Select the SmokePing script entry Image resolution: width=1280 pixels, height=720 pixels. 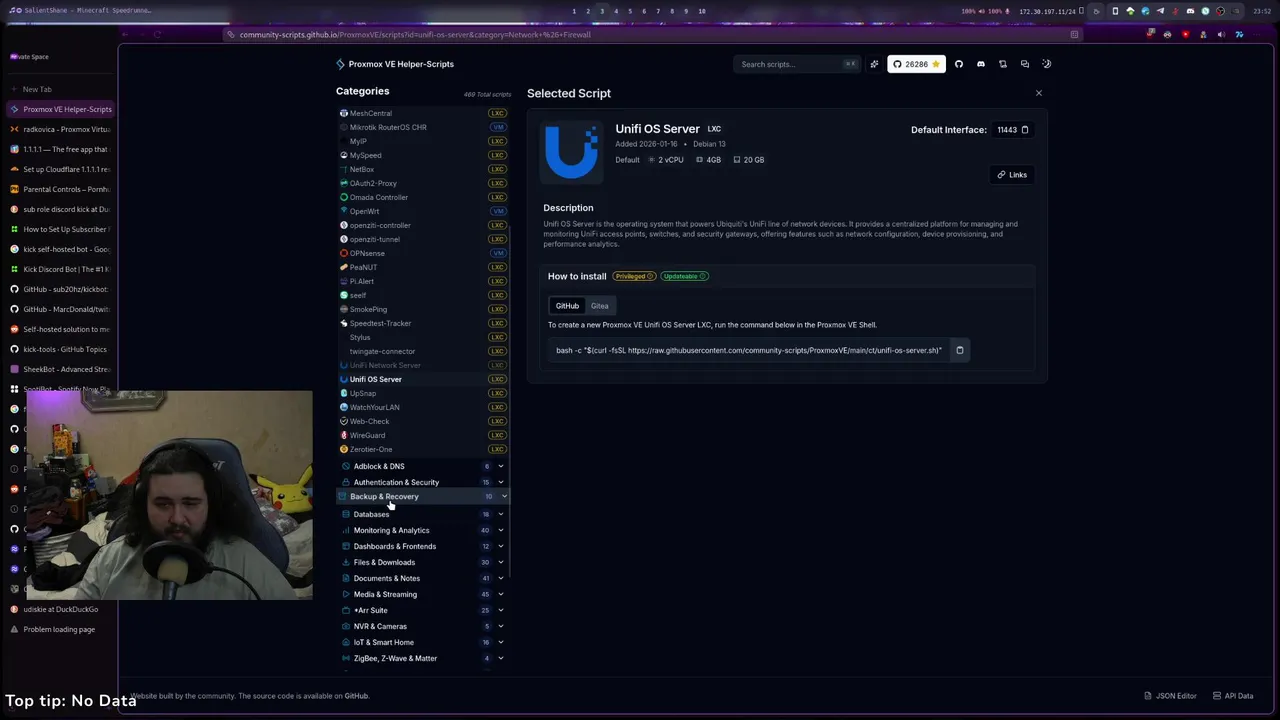coord(424,309)
